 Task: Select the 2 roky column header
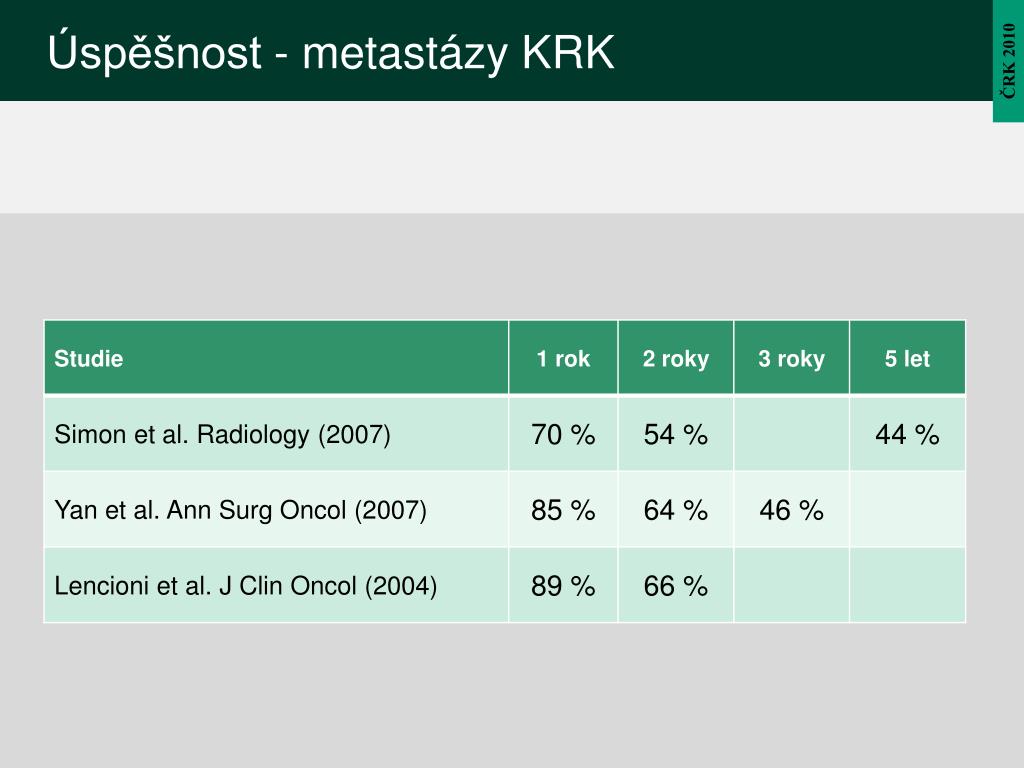tap(676, 358)
